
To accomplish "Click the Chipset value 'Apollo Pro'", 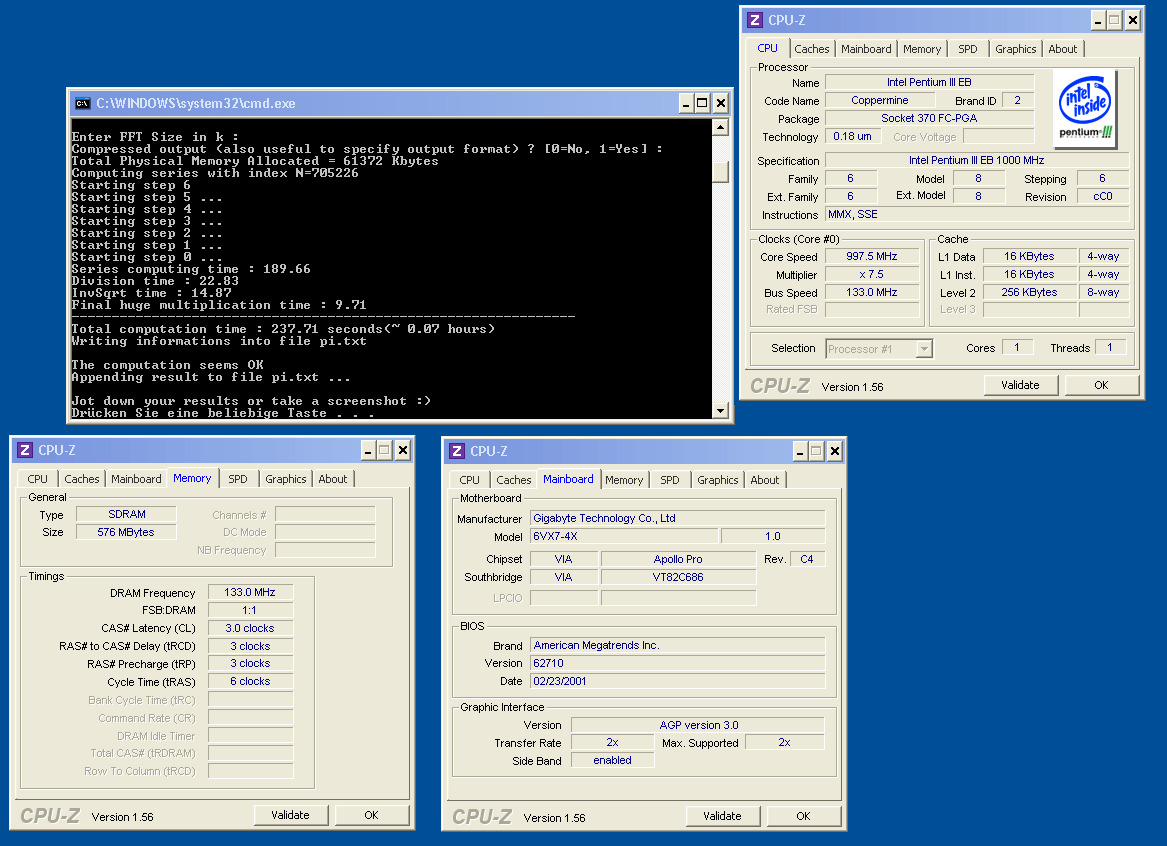I will point(678,559).
